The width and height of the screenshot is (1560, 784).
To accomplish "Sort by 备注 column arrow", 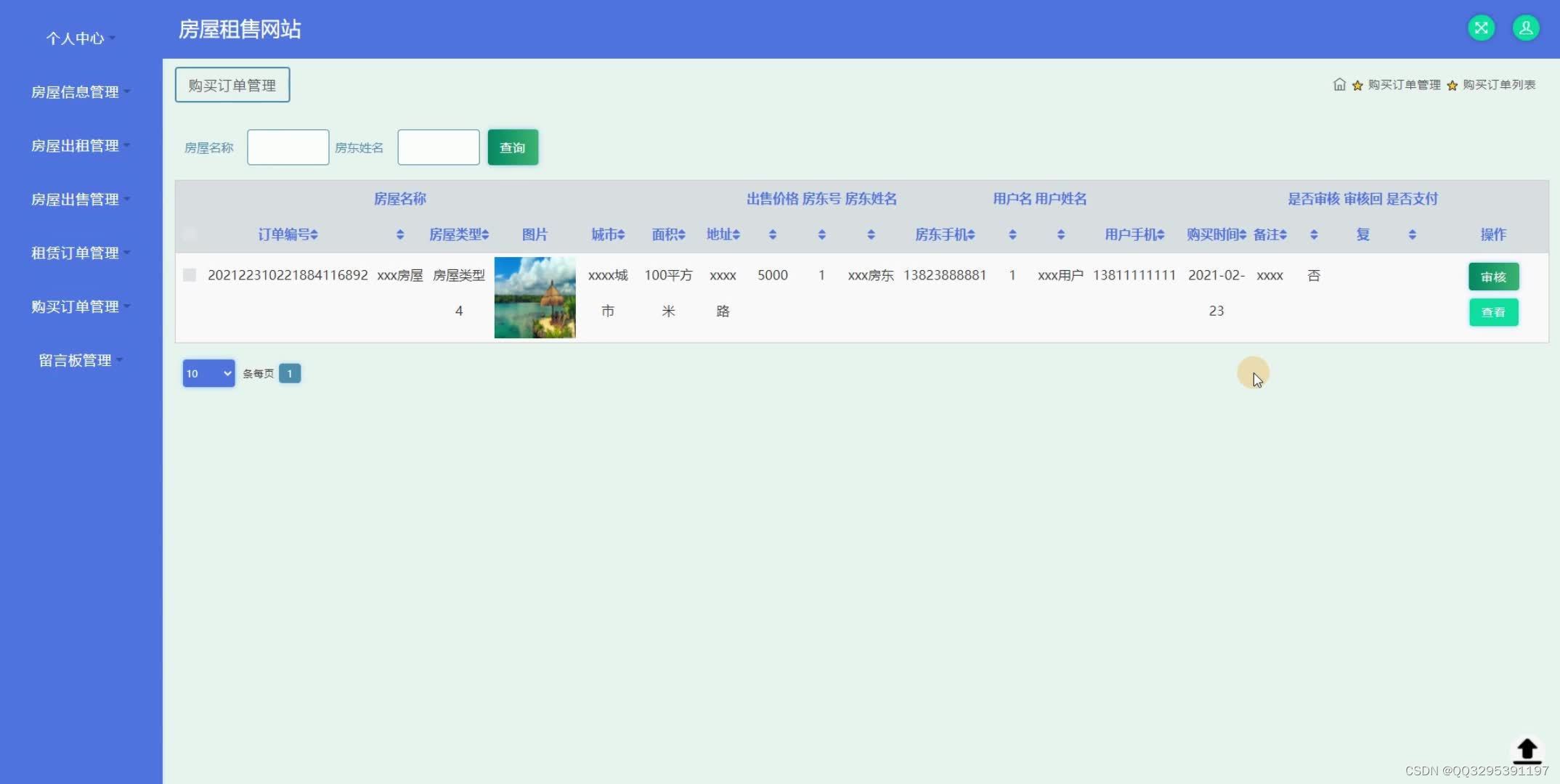I will (1283, 234).
